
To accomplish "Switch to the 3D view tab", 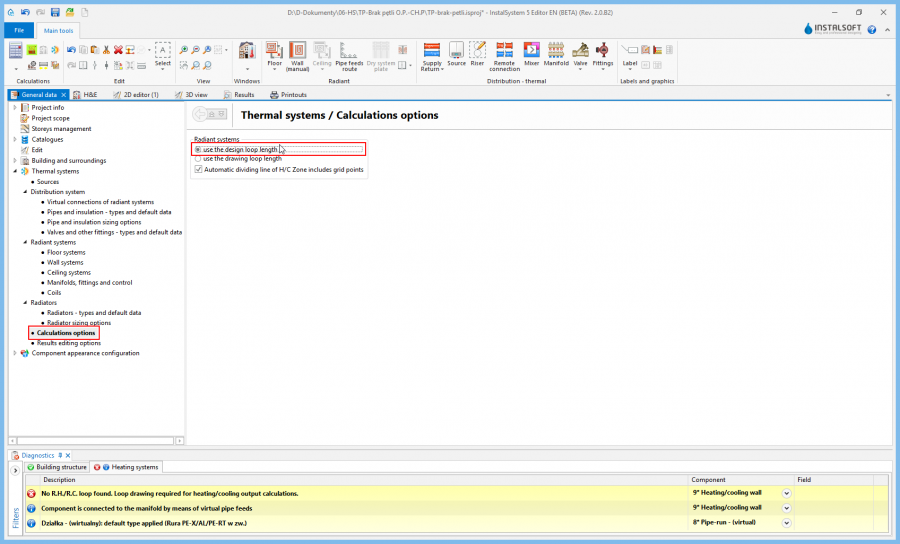I will point(195,95).
